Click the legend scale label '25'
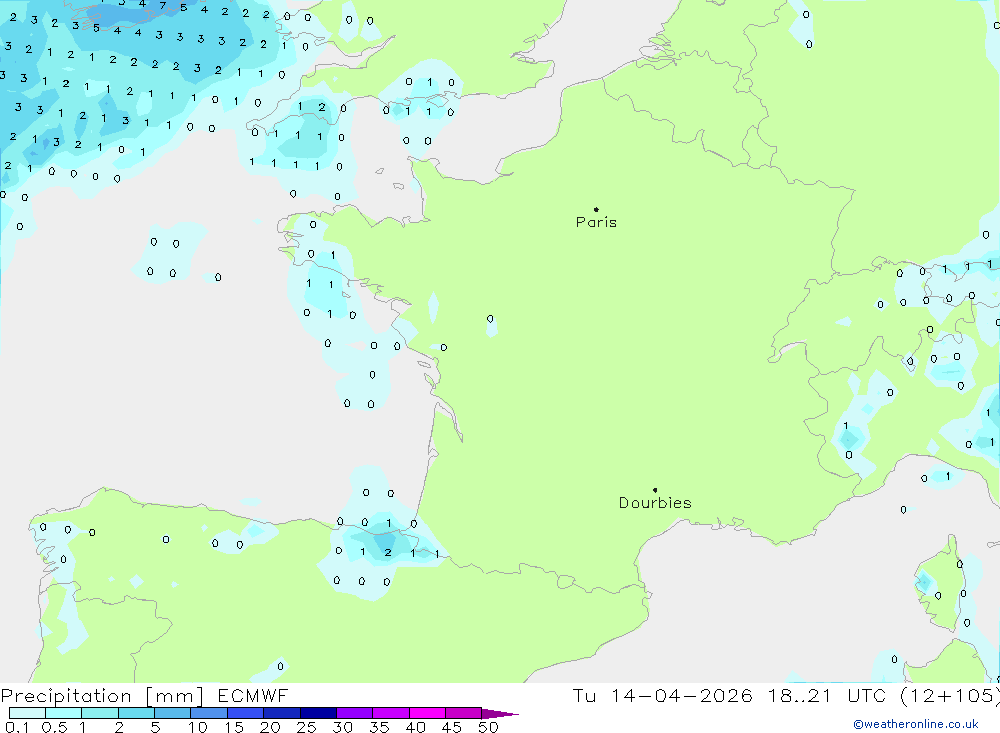The width and height of the screenshot is (1000, 733). [306, 727]
